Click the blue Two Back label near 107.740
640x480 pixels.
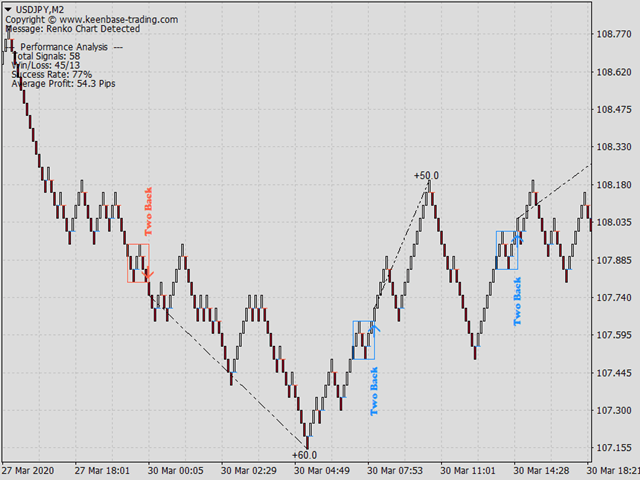517,301
